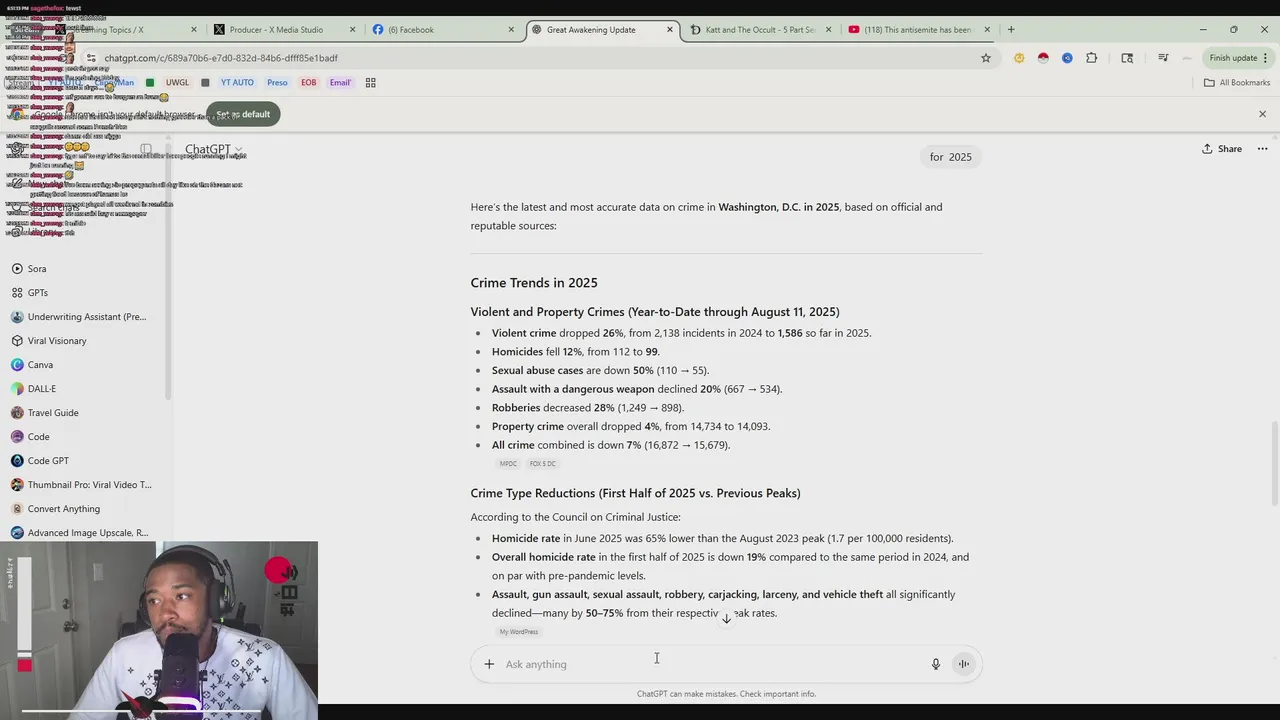Open the media controls toolbar icon
The image size is (1280, 720).
click(1163, 58)
